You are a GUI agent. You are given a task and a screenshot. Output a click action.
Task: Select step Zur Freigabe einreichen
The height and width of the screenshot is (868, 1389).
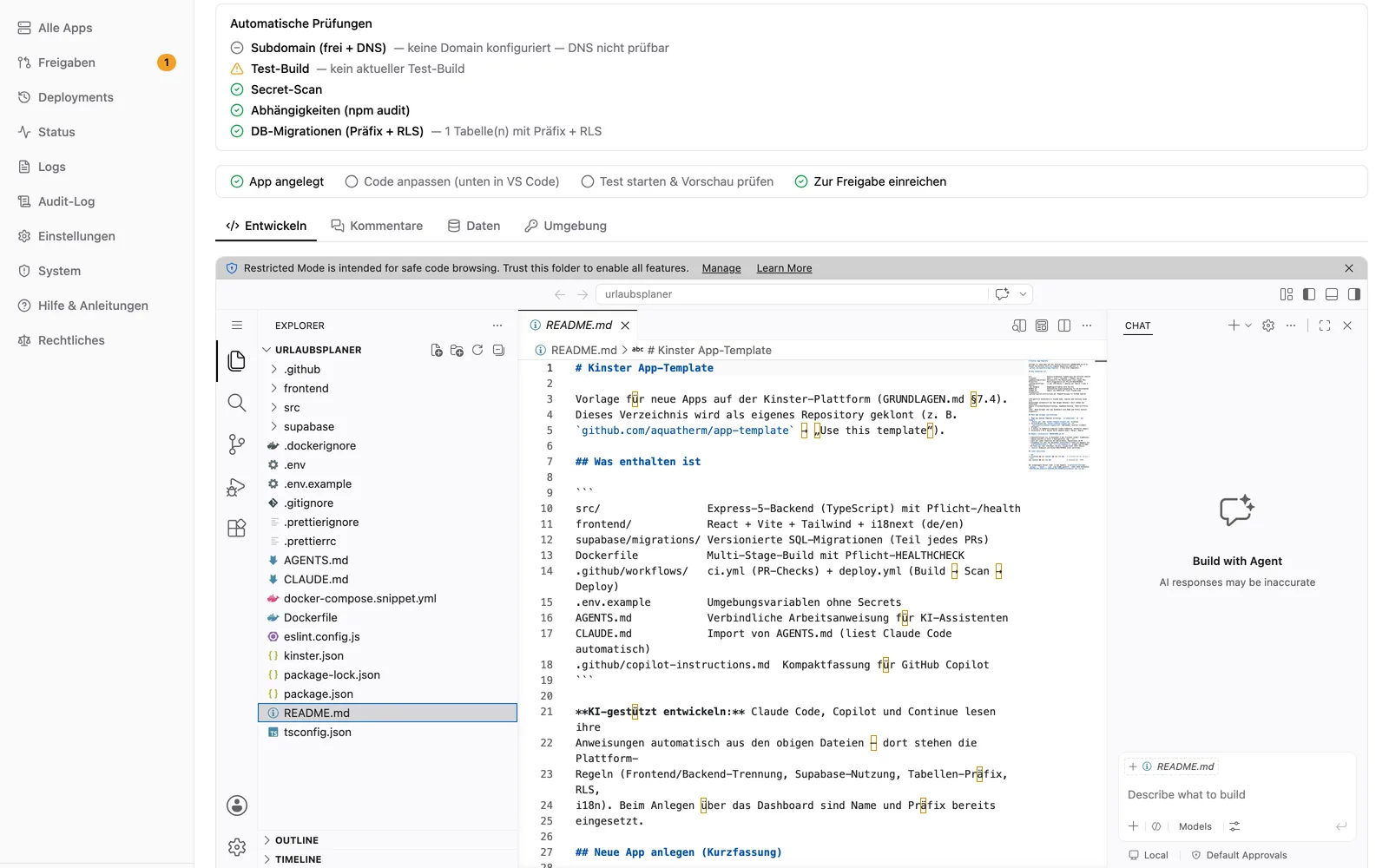pyautogui.click(x=871, y=181)
